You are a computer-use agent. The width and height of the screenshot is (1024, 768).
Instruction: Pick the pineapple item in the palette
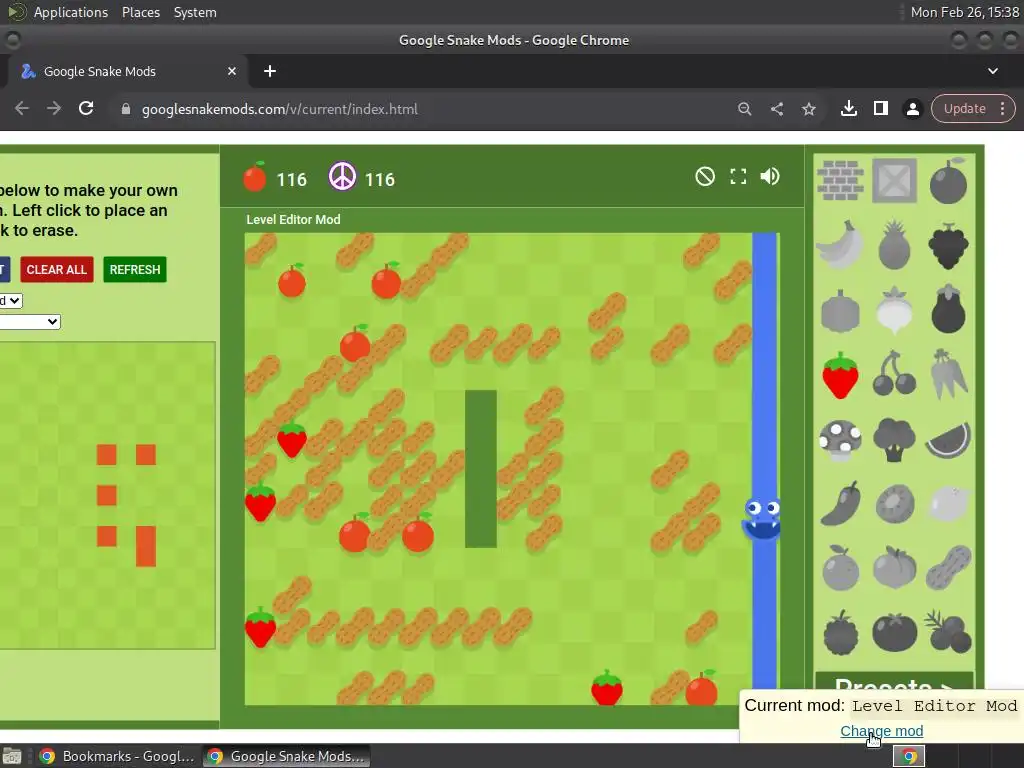894,245
